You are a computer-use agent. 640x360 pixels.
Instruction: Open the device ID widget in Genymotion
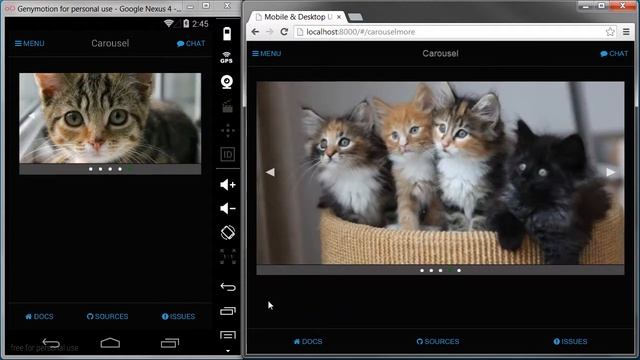[x=227, y=155]
